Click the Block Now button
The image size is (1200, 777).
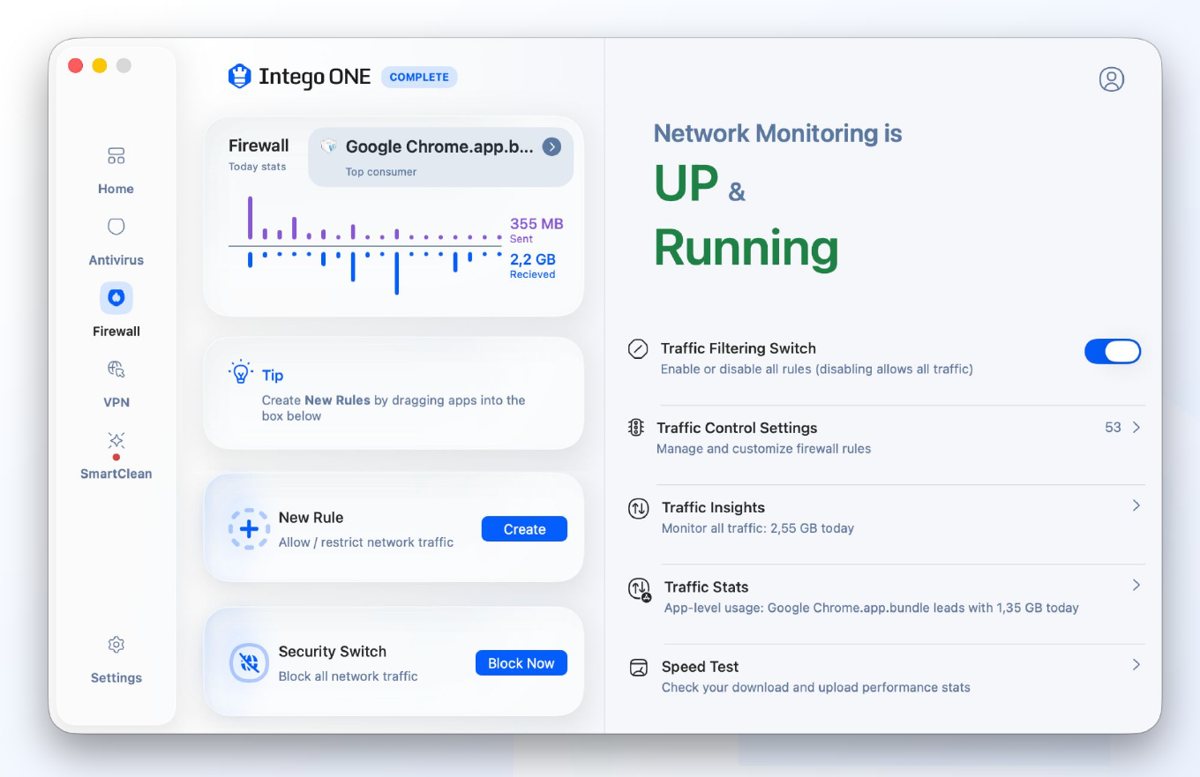point(521,663)
